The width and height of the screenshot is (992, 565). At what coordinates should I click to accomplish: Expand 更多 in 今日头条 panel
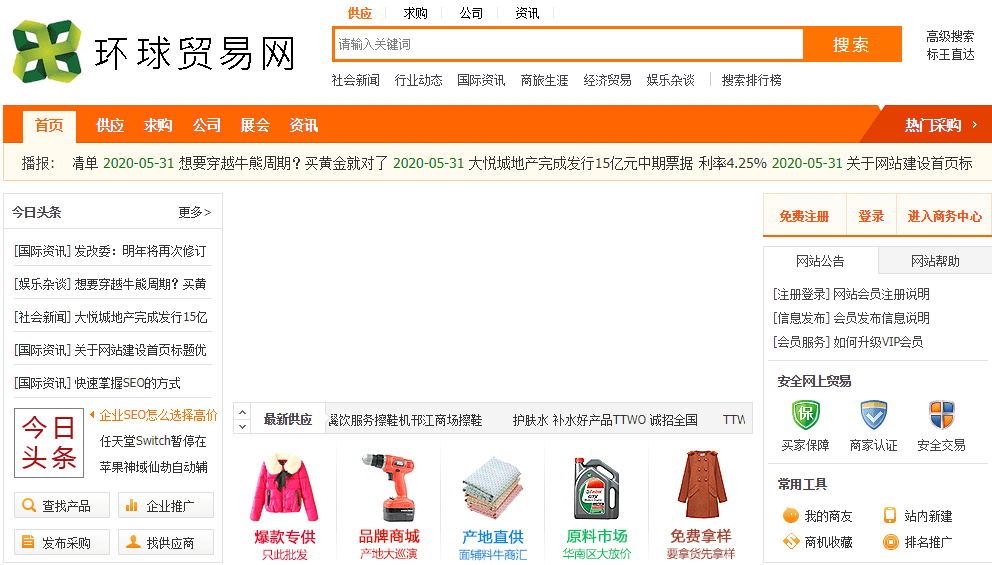[195, 212]
